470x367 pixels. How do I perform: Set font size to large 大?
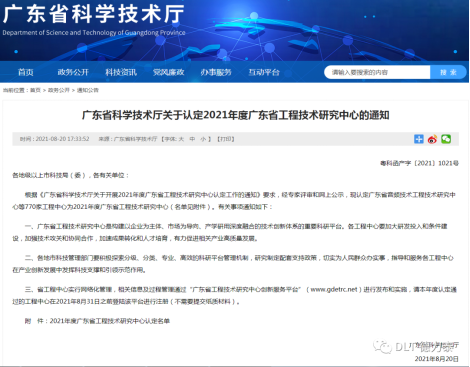181,139
